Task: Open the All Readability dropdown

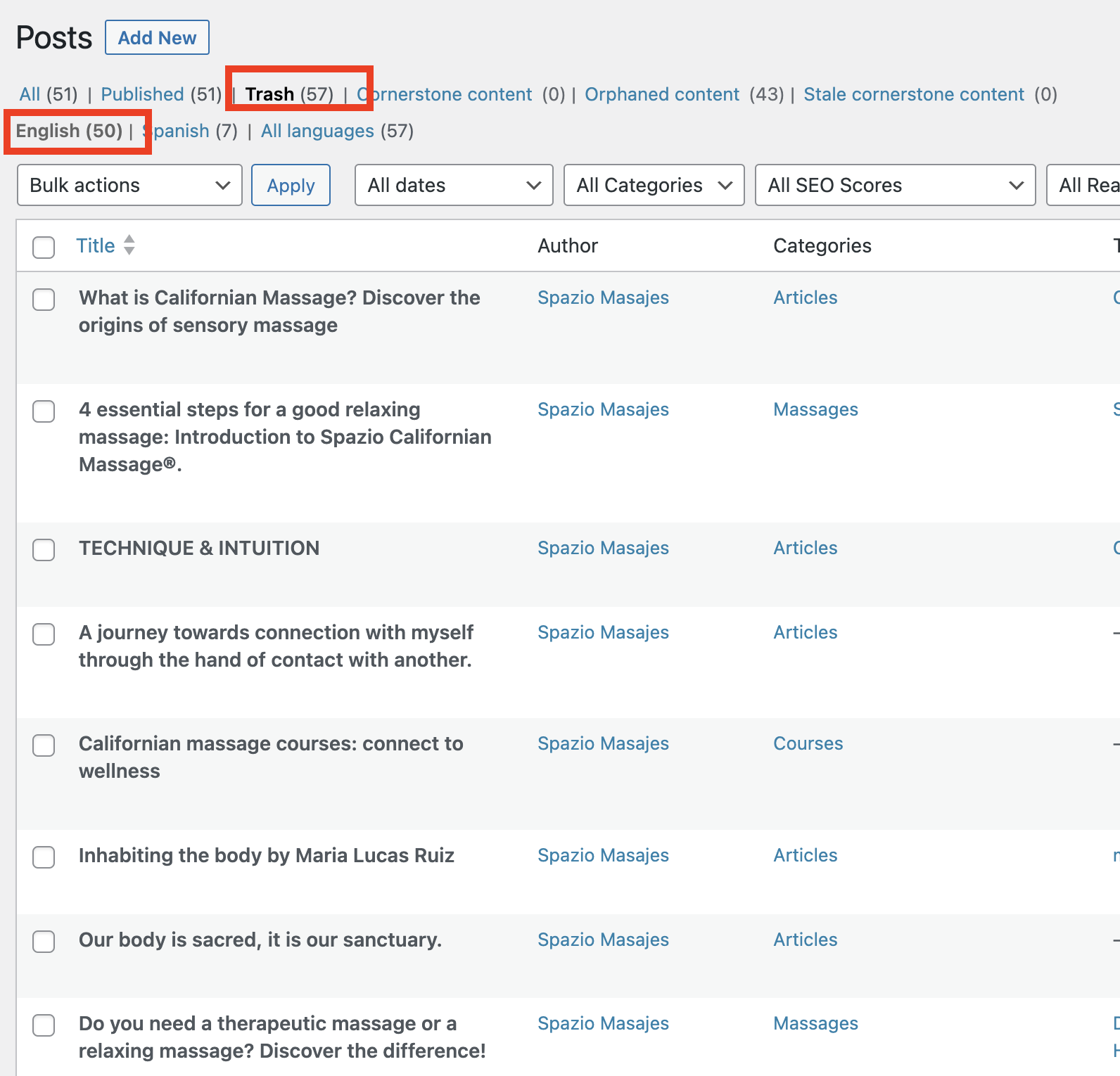Action: (1083, 185)
